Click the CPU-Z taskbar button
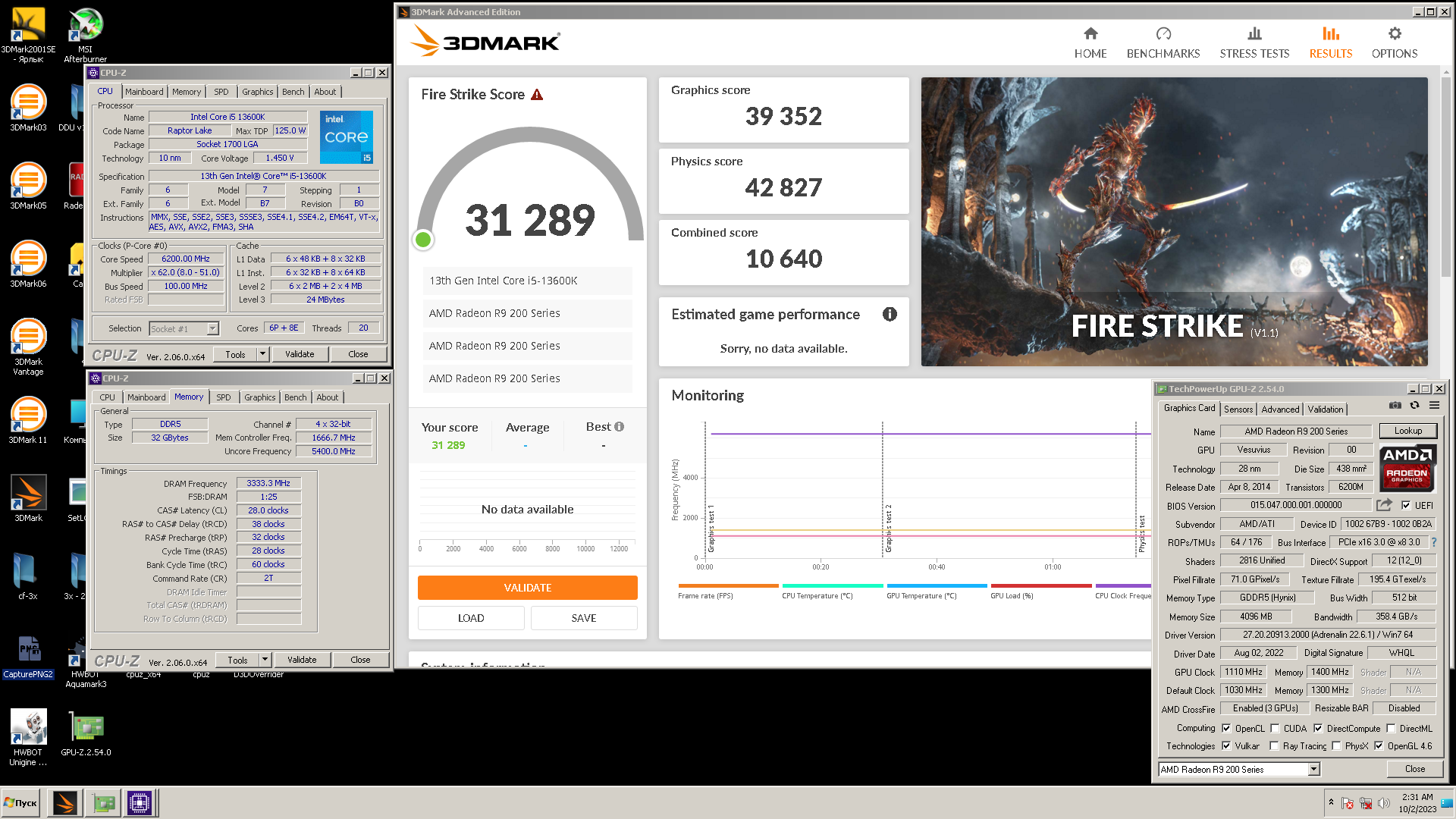 (x=140, y=802)
